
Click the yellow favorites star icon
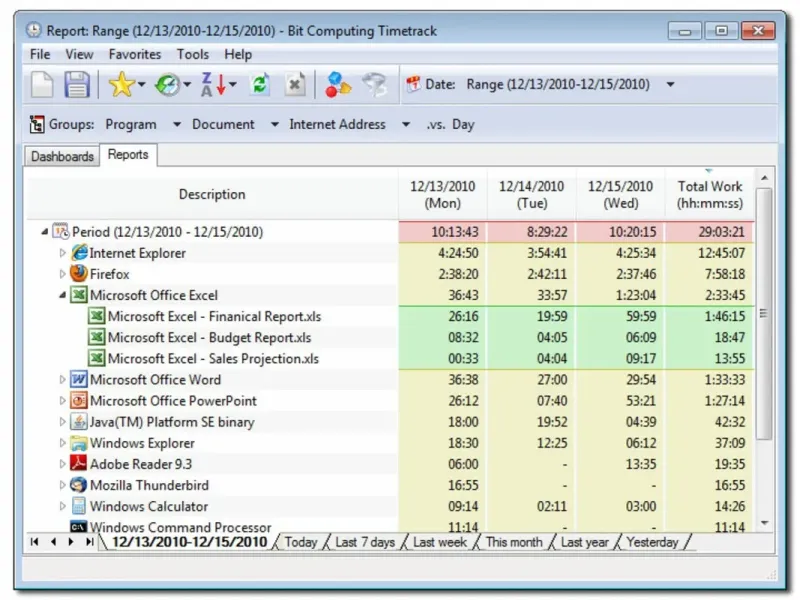pos(120,85)
